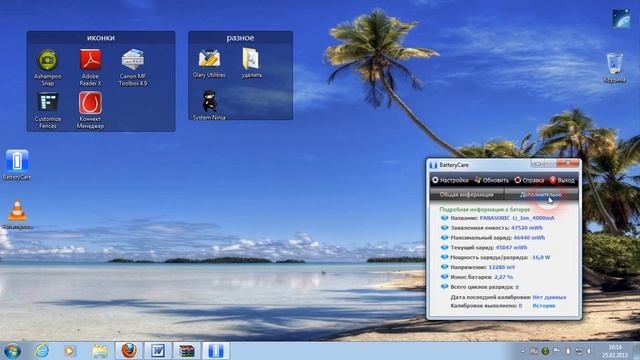640x360 pixels.
Task: Launch Adobe Reader X from the fence
Action: [x=90, y=67]
